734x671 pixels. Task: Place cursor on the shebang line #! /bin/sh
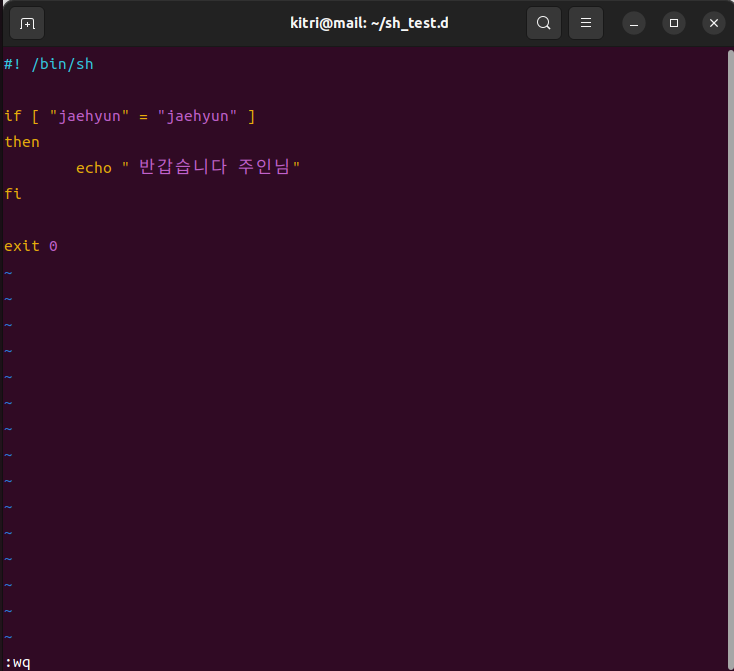49,64
